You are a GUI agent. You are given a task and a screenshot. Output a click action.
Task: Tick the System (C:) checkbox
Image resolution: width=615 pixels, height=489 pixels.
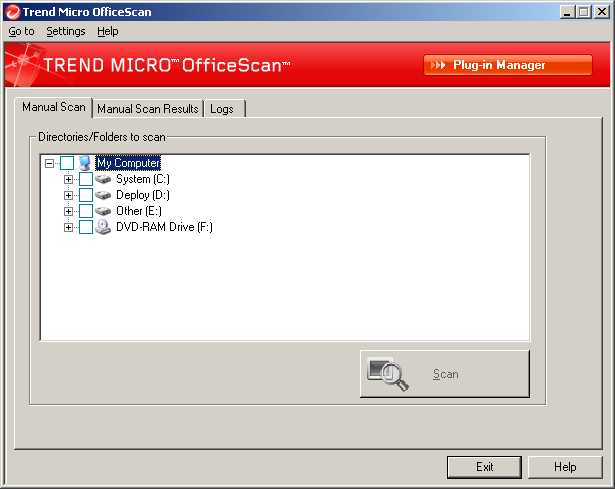[86, 179]
